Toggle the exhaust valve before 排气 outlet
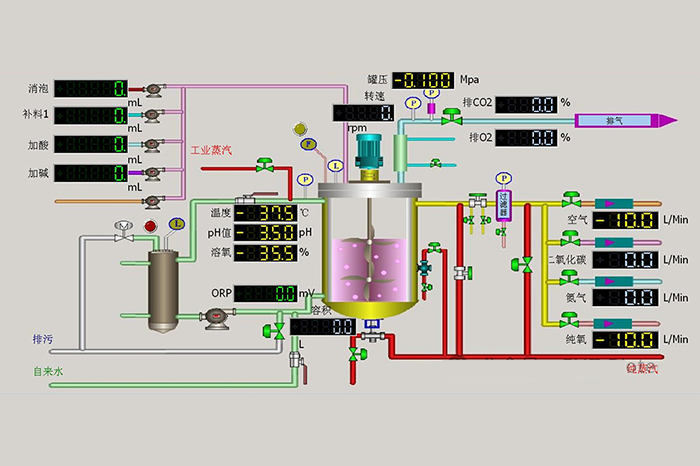The image size is (700, 466). pos(452,117)
